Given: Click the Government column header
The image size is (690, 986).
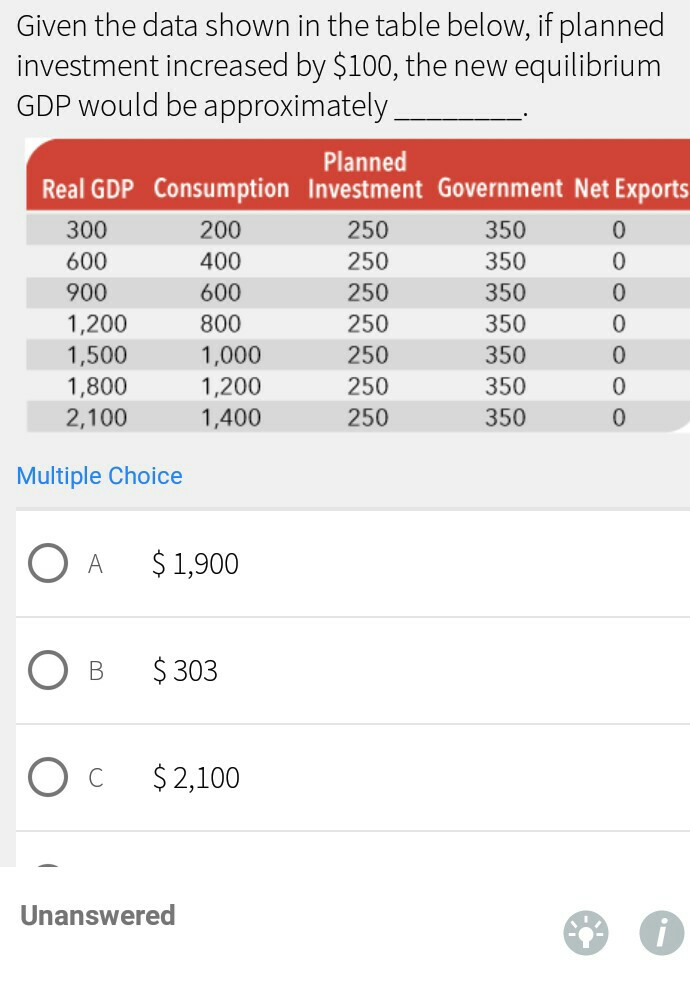Looking at the screenshot, I should [x=500, y=187].
